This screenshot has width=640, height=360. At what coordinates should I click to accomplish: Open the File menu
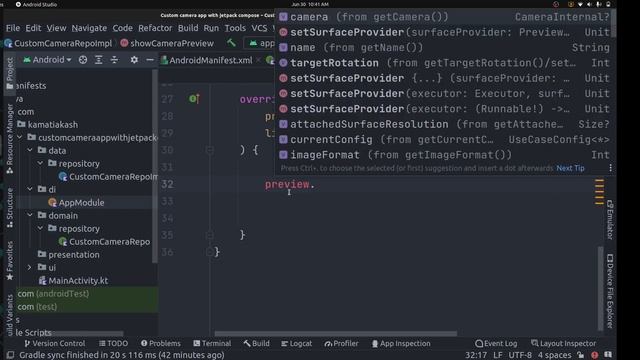click(13, 28)
